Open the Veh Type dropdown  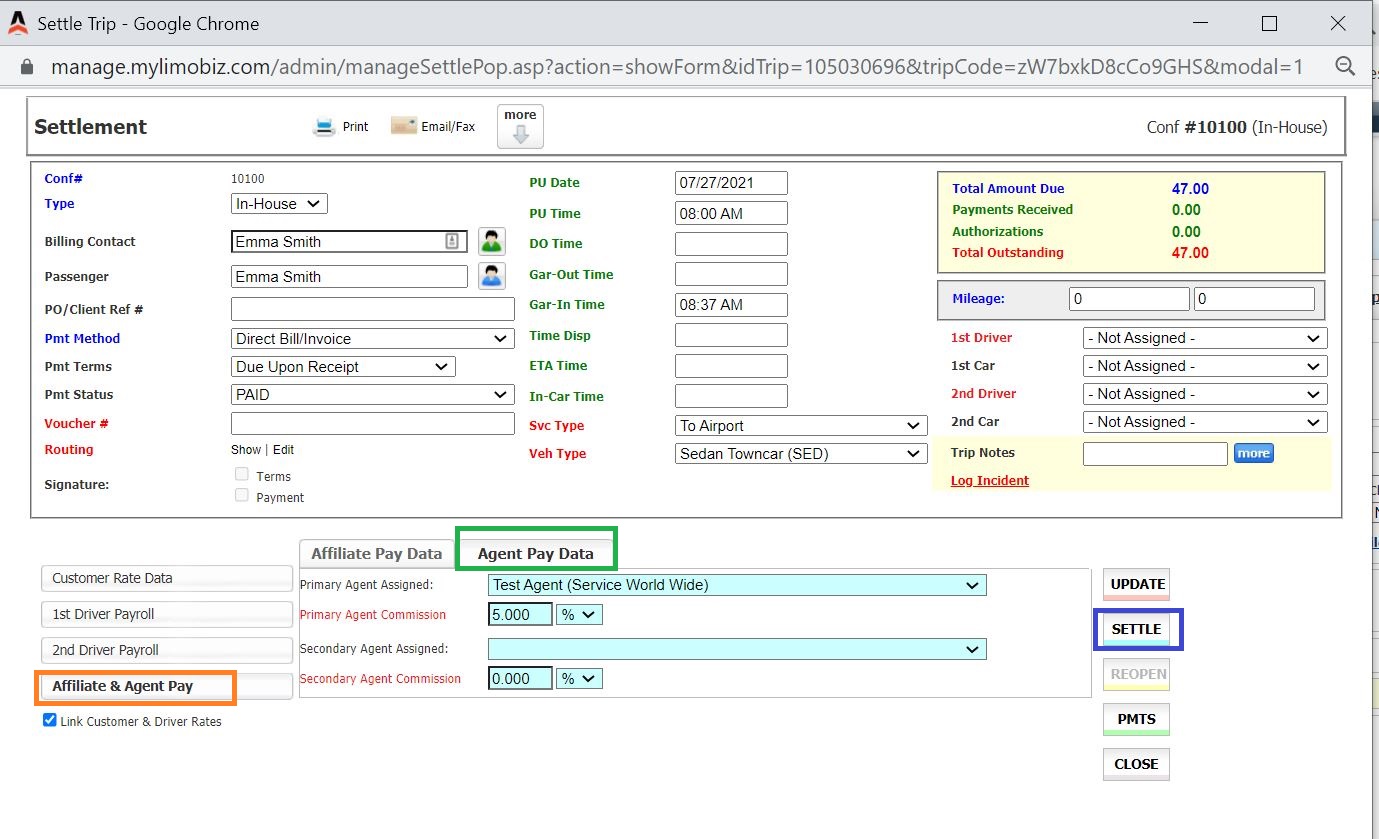click(x=801, y=454)
